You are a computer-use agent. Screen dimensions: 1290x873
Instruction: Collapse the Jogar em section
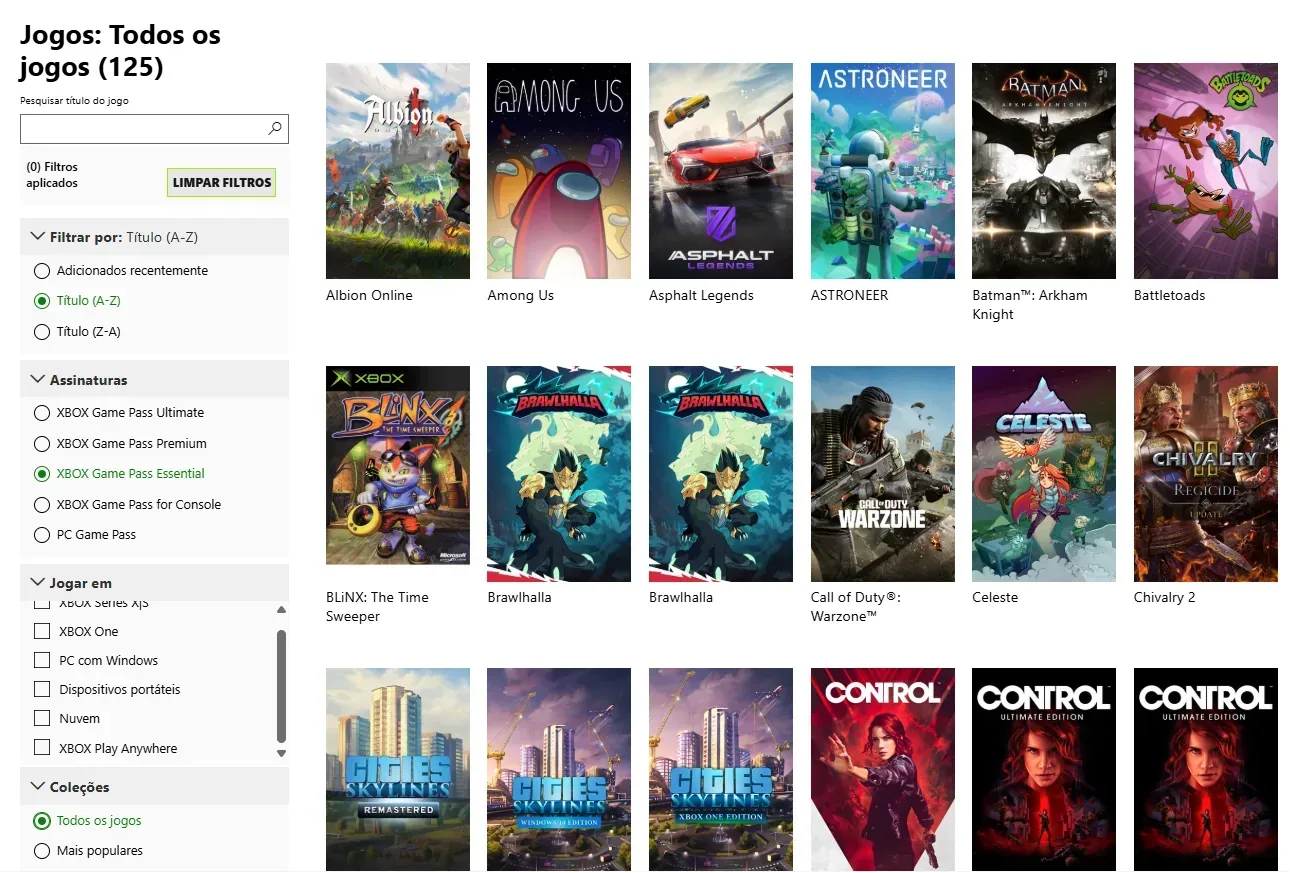[154, 583]
